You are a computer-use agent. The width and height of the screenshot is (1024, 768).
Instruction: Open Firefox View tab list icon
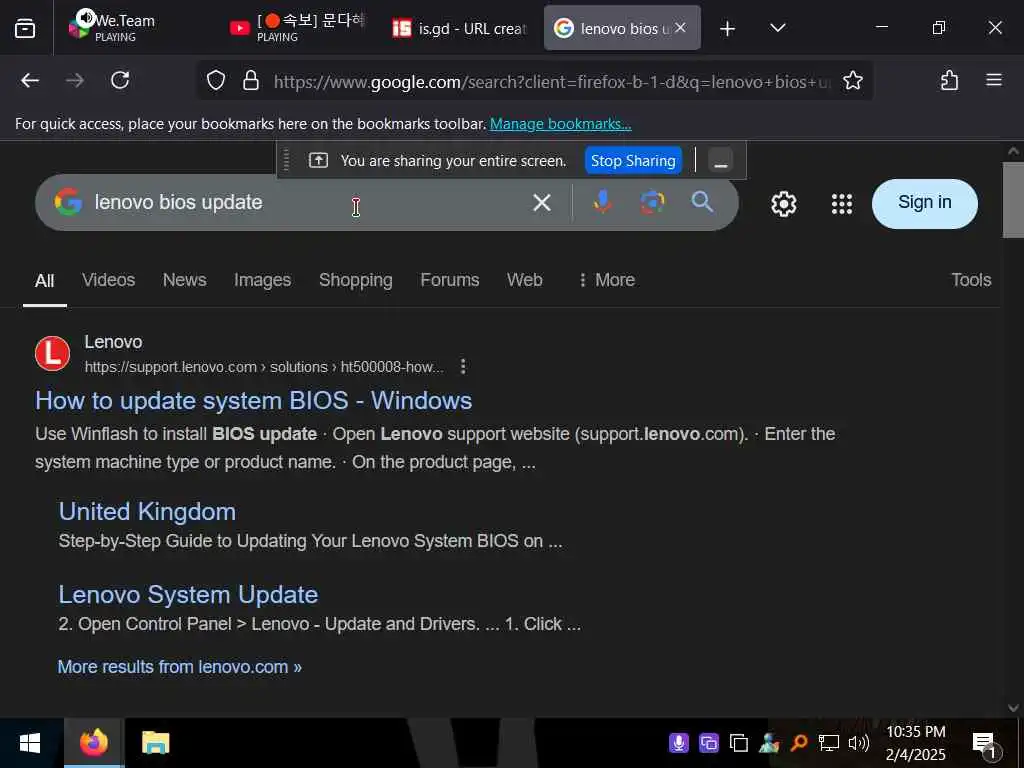[25, 28]
